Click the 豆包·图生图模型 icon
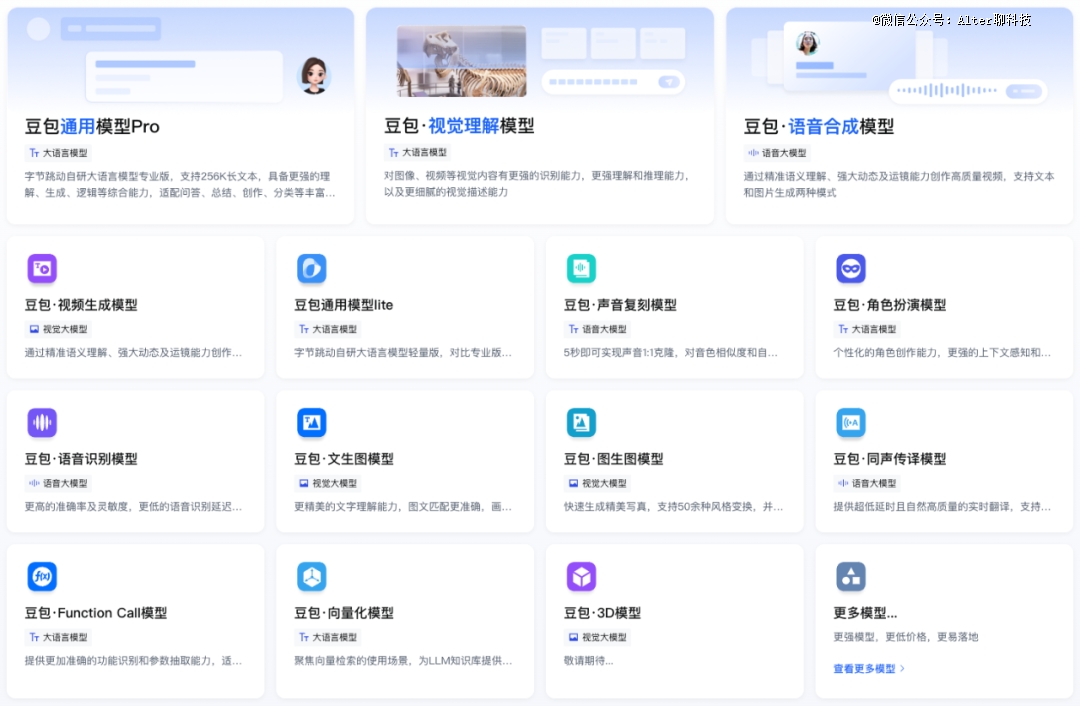Viewport: 1080px width, 706px height. click(x=581, y=422)
